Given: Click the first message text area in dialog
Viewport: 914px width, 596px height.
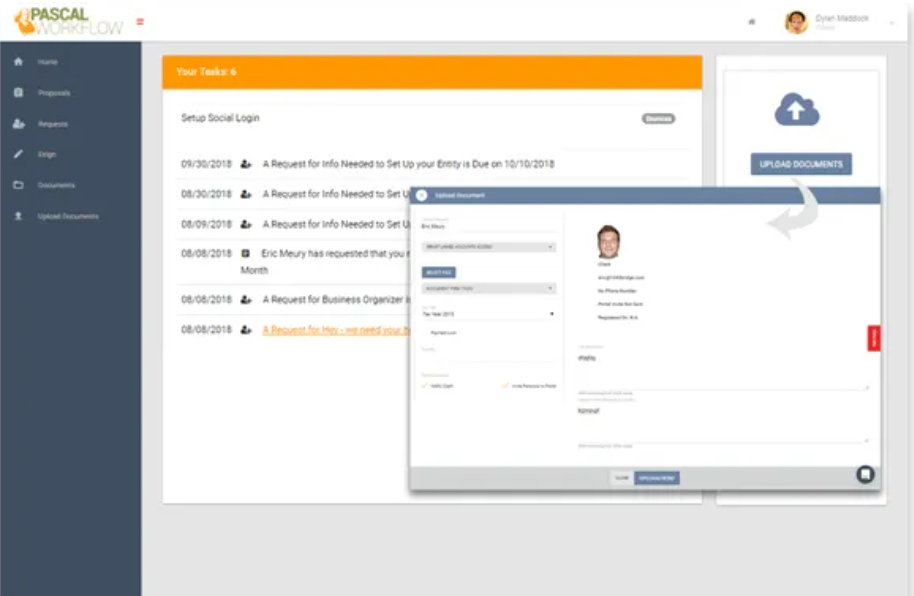Looking at the screenshot, I should pyautogui.click(x=723, y=371).
